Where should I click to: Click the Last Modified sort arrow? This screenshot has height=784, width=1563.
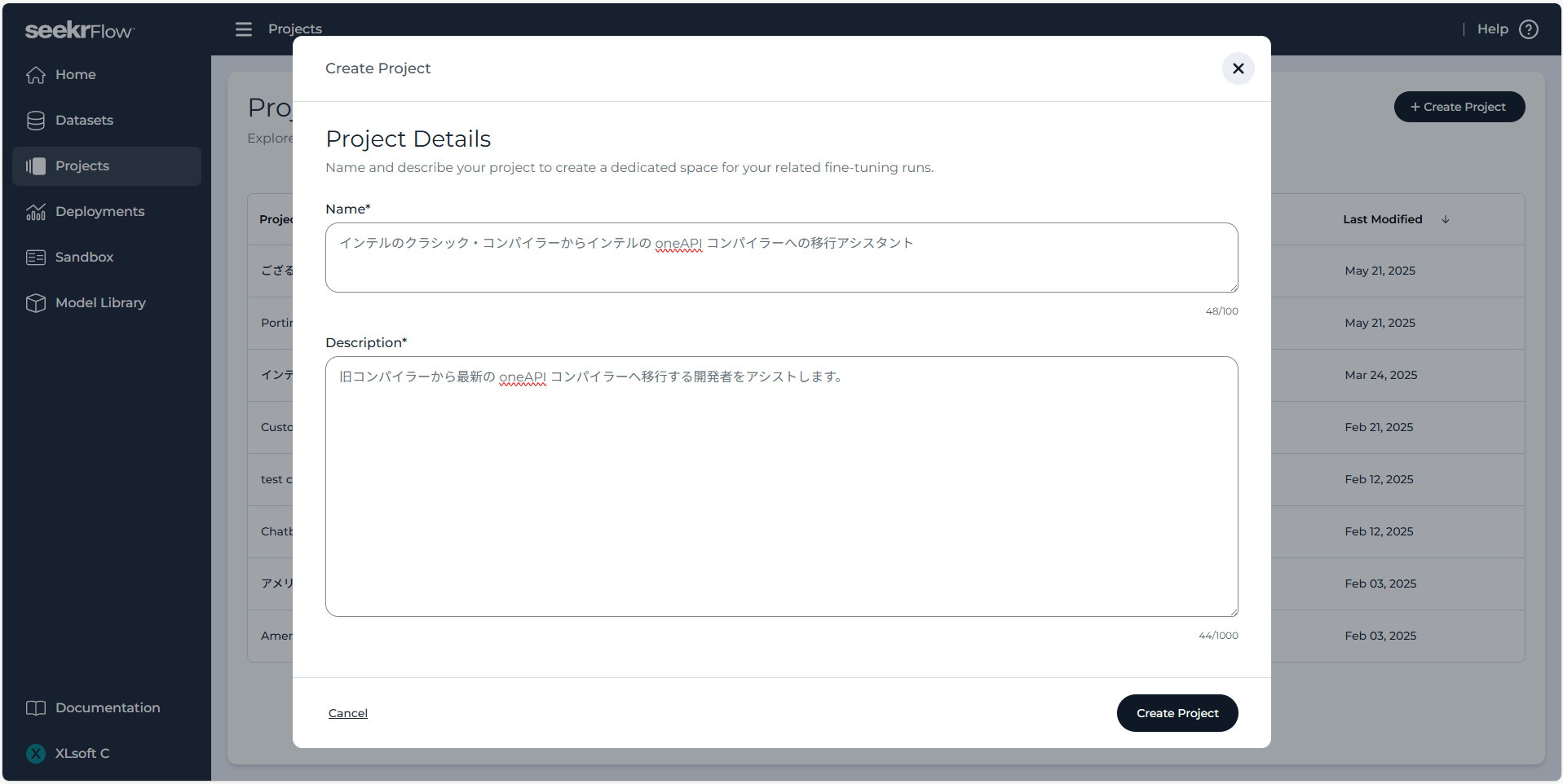click(1446, 220)
